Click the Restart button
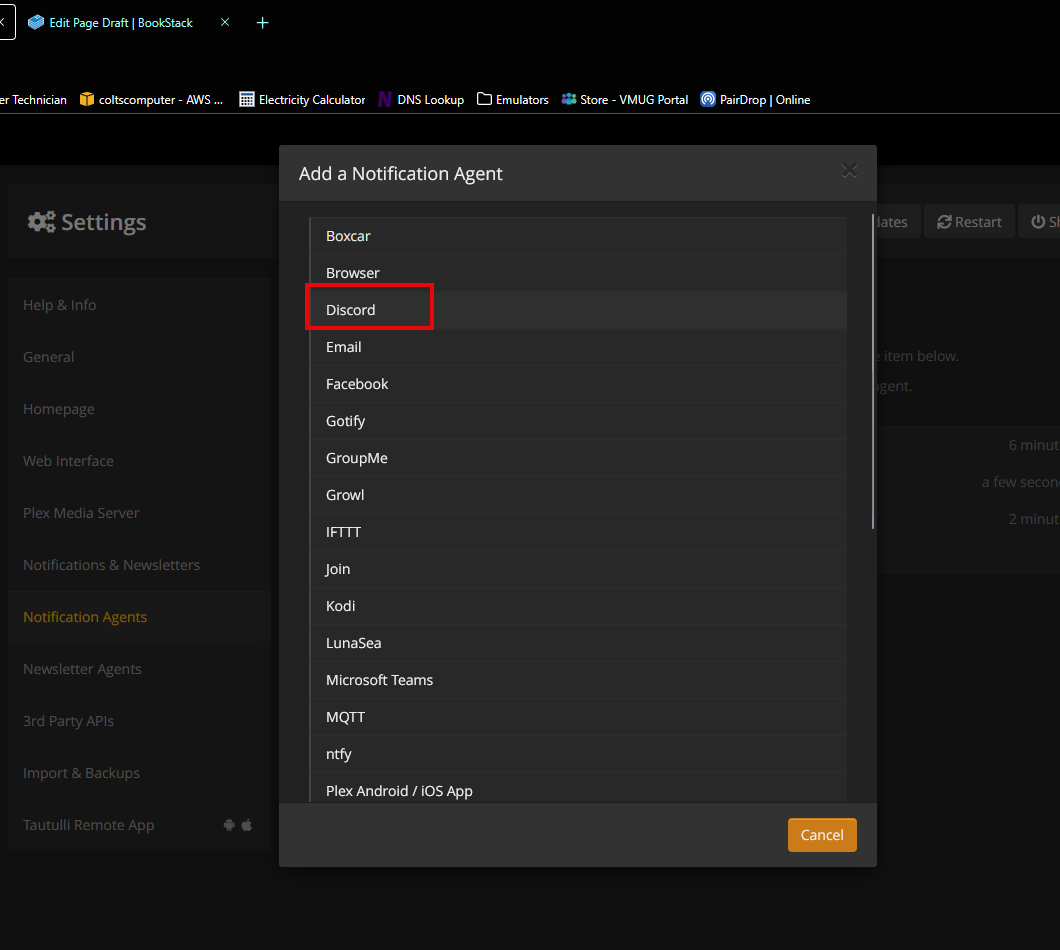This screenshot has height=950, width=1060. click(969, 222)
